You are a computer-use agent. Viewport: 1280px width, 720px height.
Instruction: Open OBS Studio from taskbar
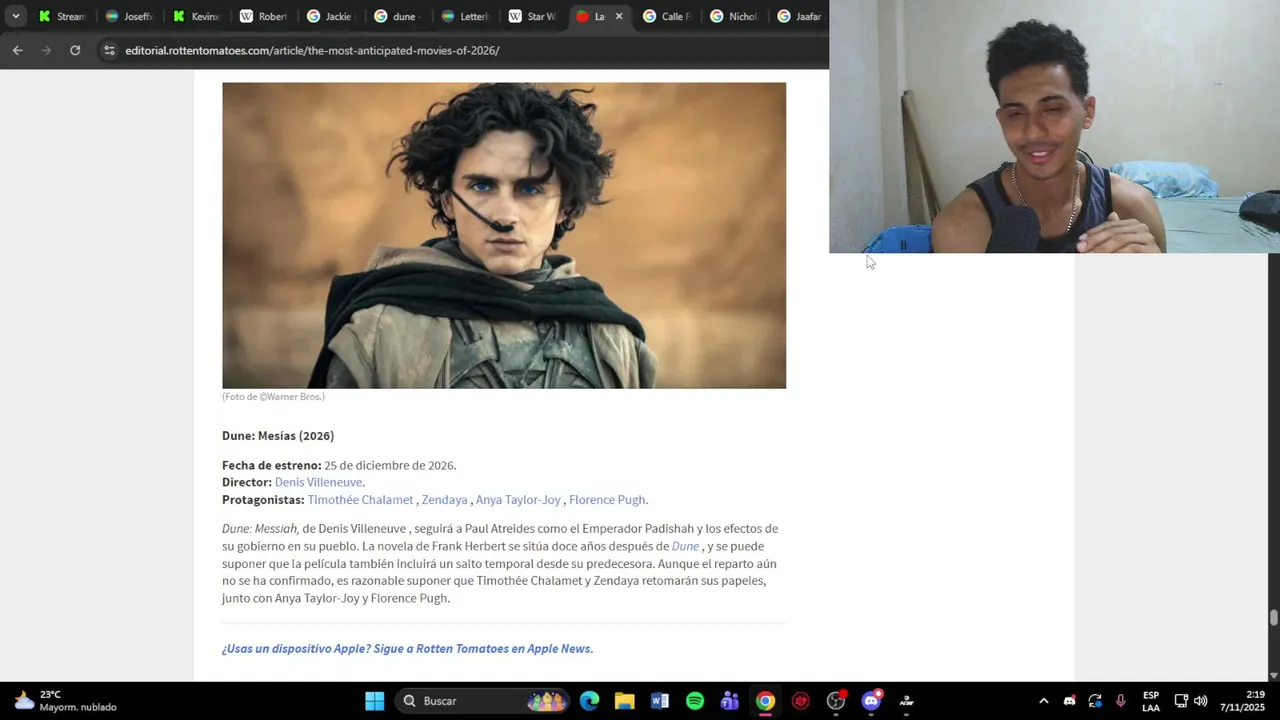click(836, 701)
